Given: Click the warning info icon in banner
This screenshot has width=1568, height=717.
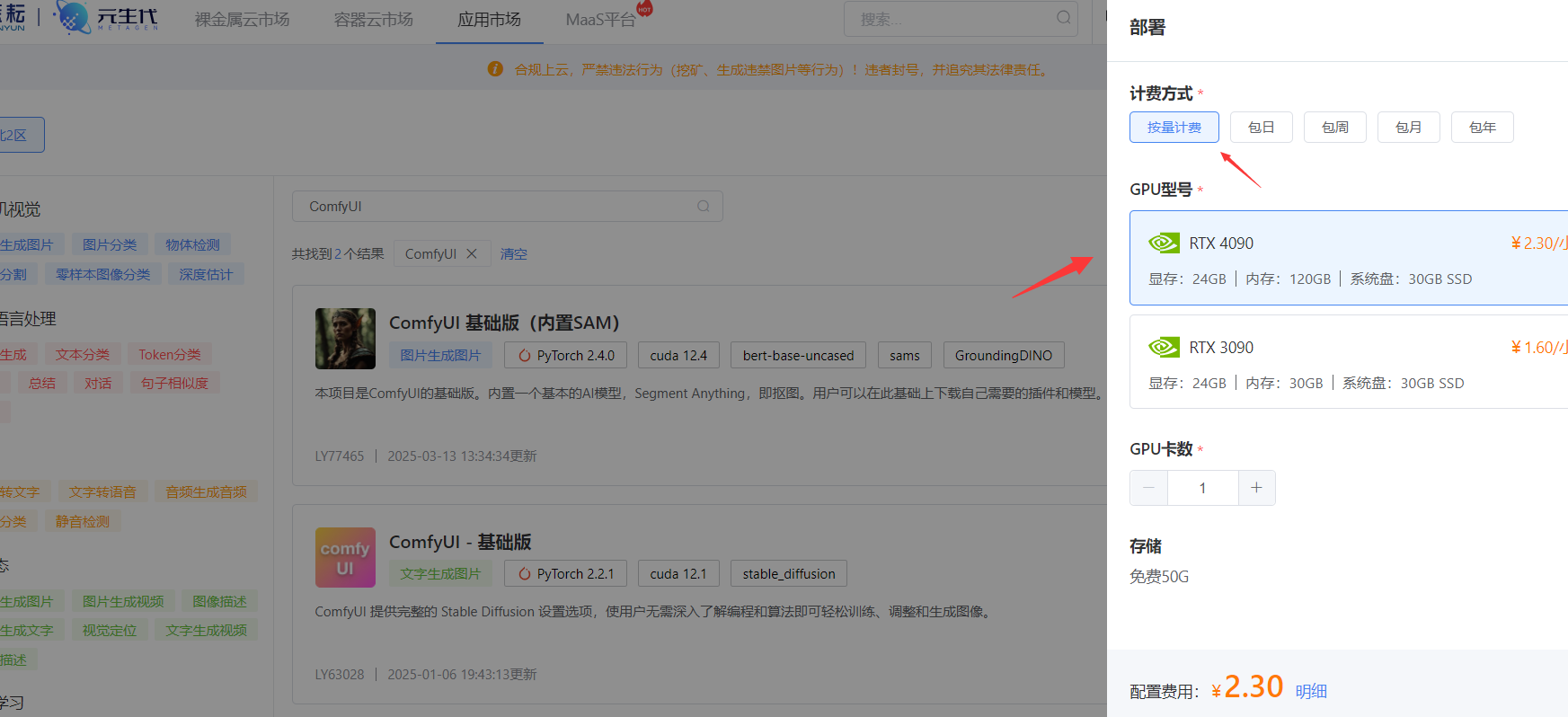Looking at the screenshot, I should (495, 69).
